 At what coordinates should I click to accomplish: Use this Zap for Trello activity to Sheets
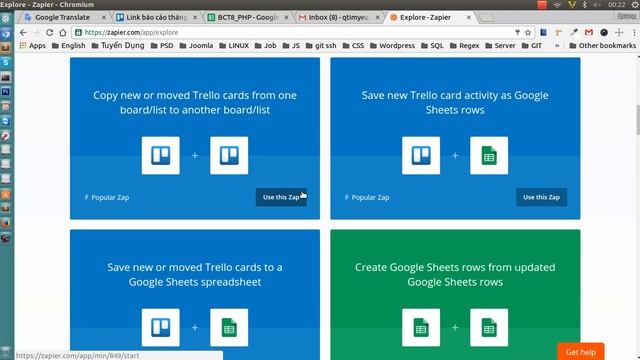541,197
